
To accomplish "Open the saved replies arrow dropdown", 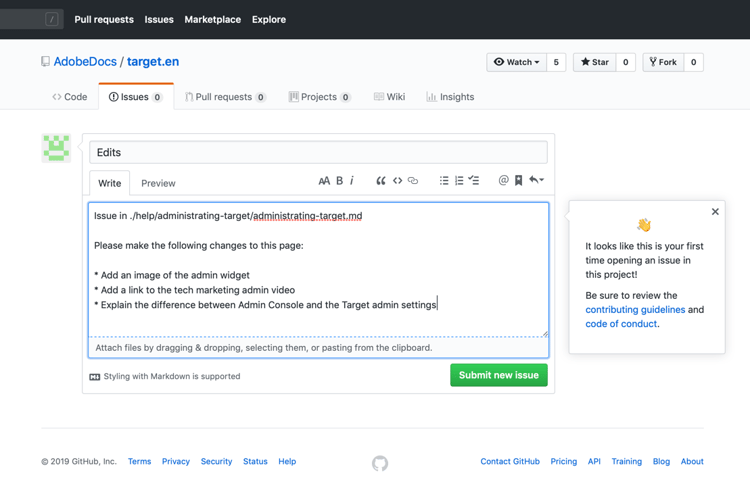I will [536, 180].
